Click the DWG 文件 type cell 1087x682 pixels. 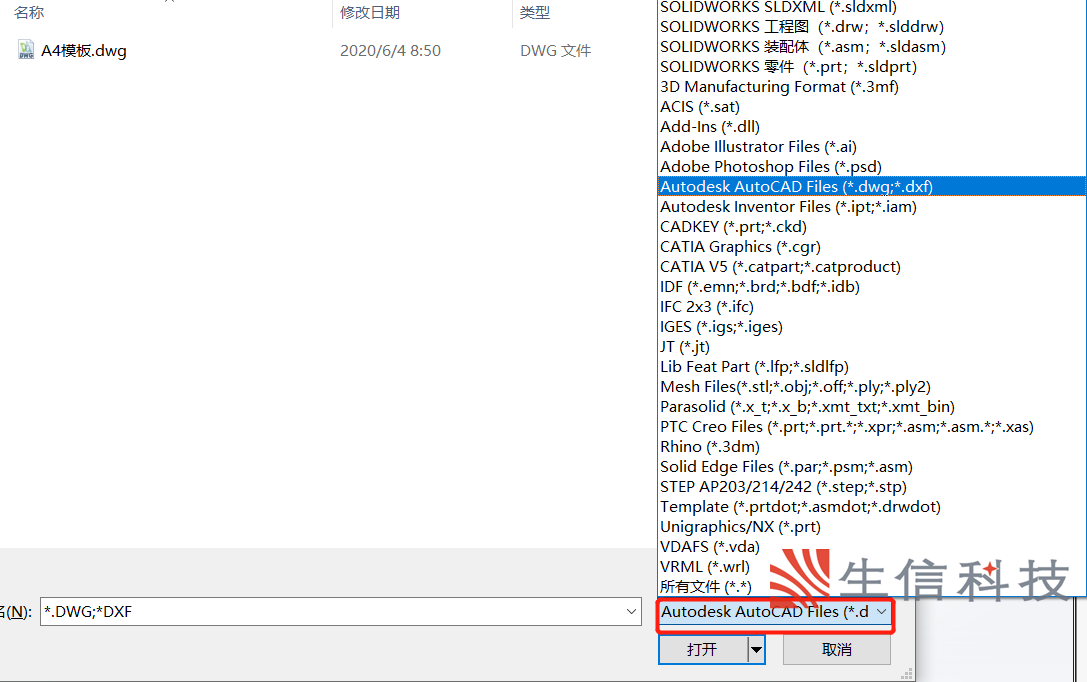coord(555,51)
